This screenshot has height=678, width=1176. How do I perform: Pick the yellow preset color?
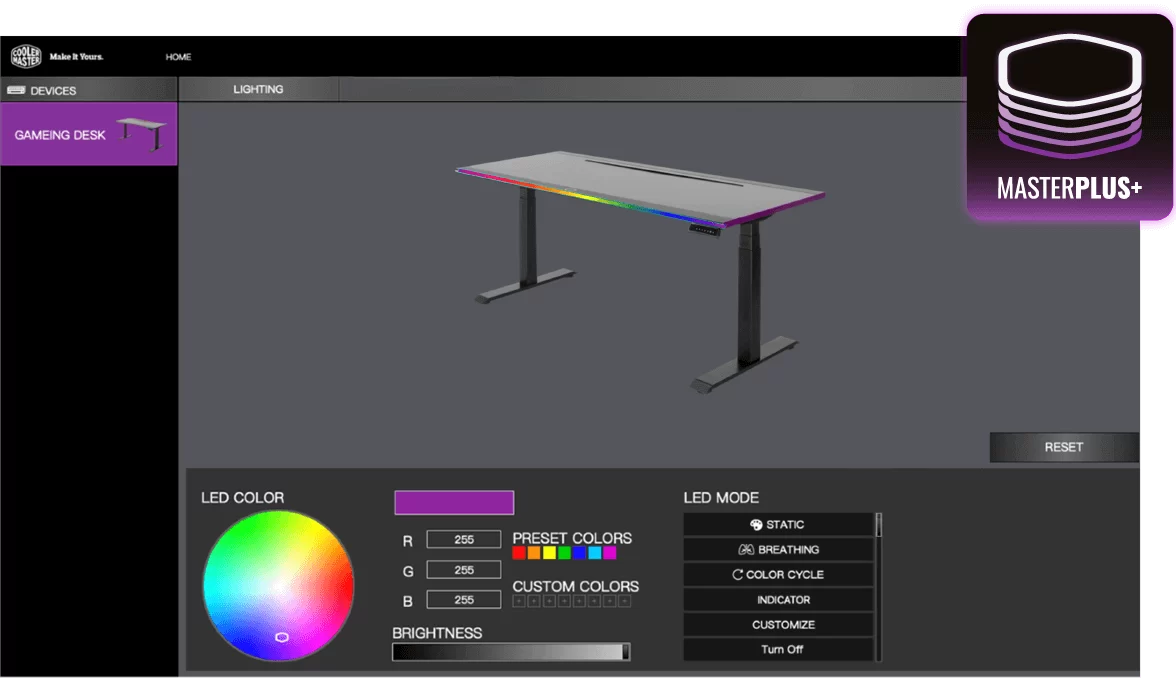click(549, 554)
